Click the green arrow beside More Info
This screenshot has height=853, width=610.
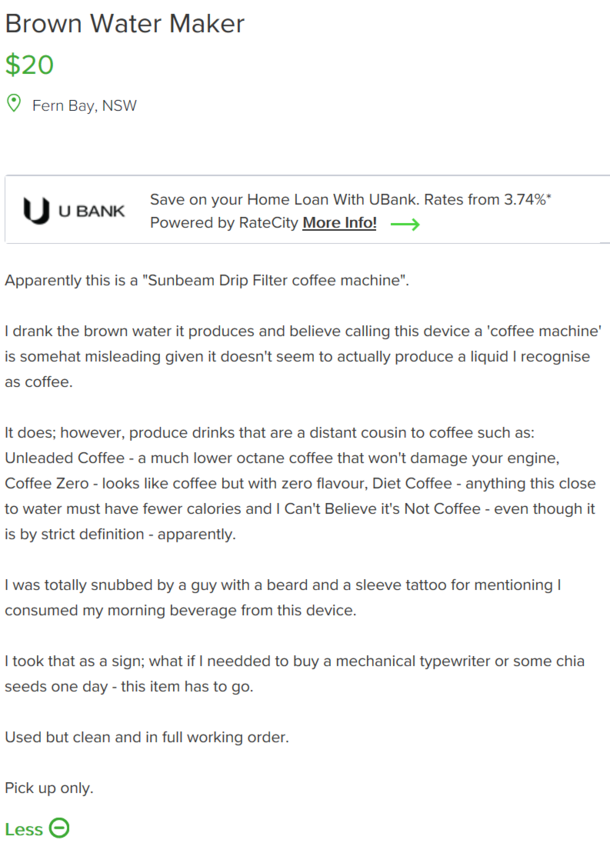point(405,224)
